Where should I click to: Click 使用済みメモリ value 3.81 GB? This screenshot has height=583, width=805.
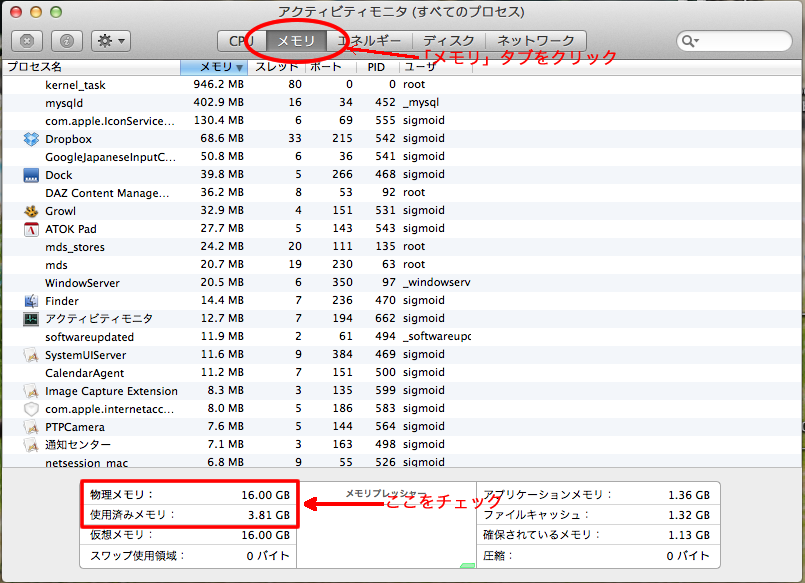point(269,515)
